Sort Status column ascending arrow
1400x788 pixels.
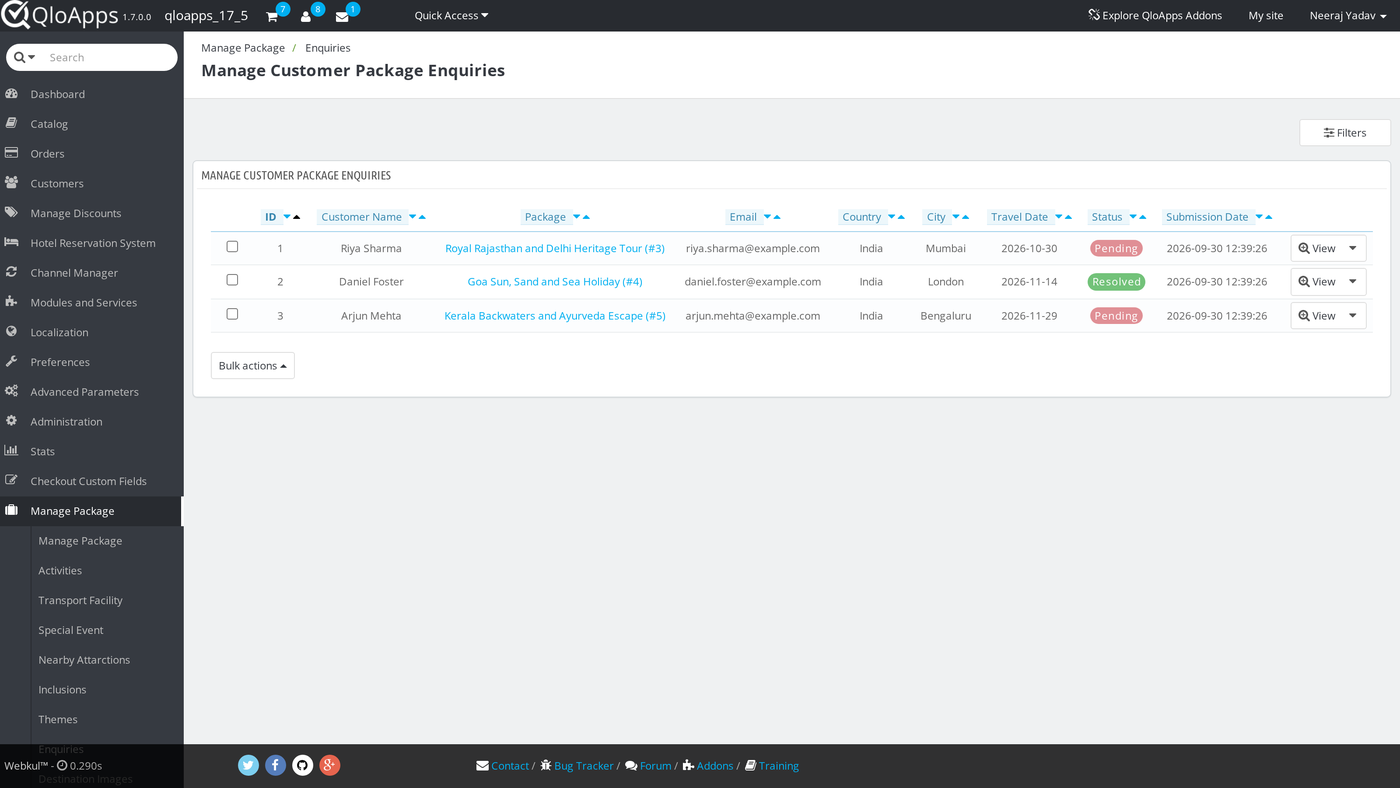point(1142,217)
